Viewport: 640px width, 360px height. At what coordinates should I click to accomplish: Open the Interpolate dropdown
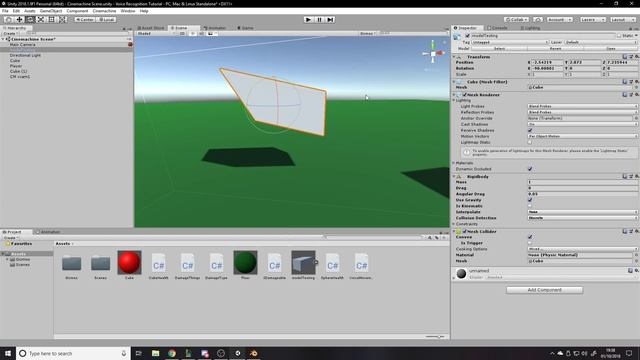[x=582, y=212]
